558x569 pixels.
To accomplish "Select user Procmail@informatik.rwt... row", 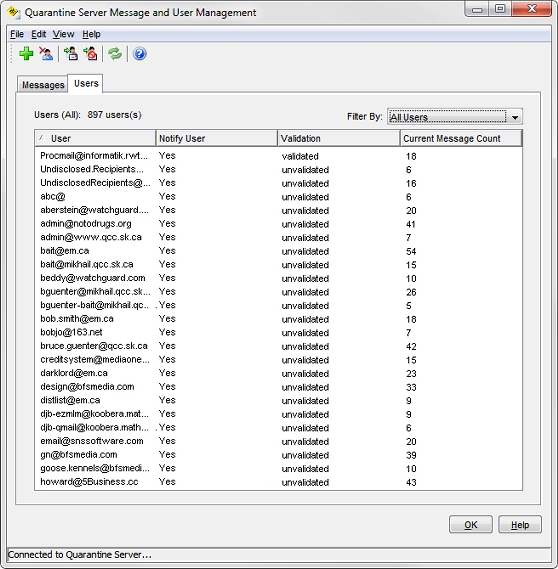I will click(x=279, y=156).
